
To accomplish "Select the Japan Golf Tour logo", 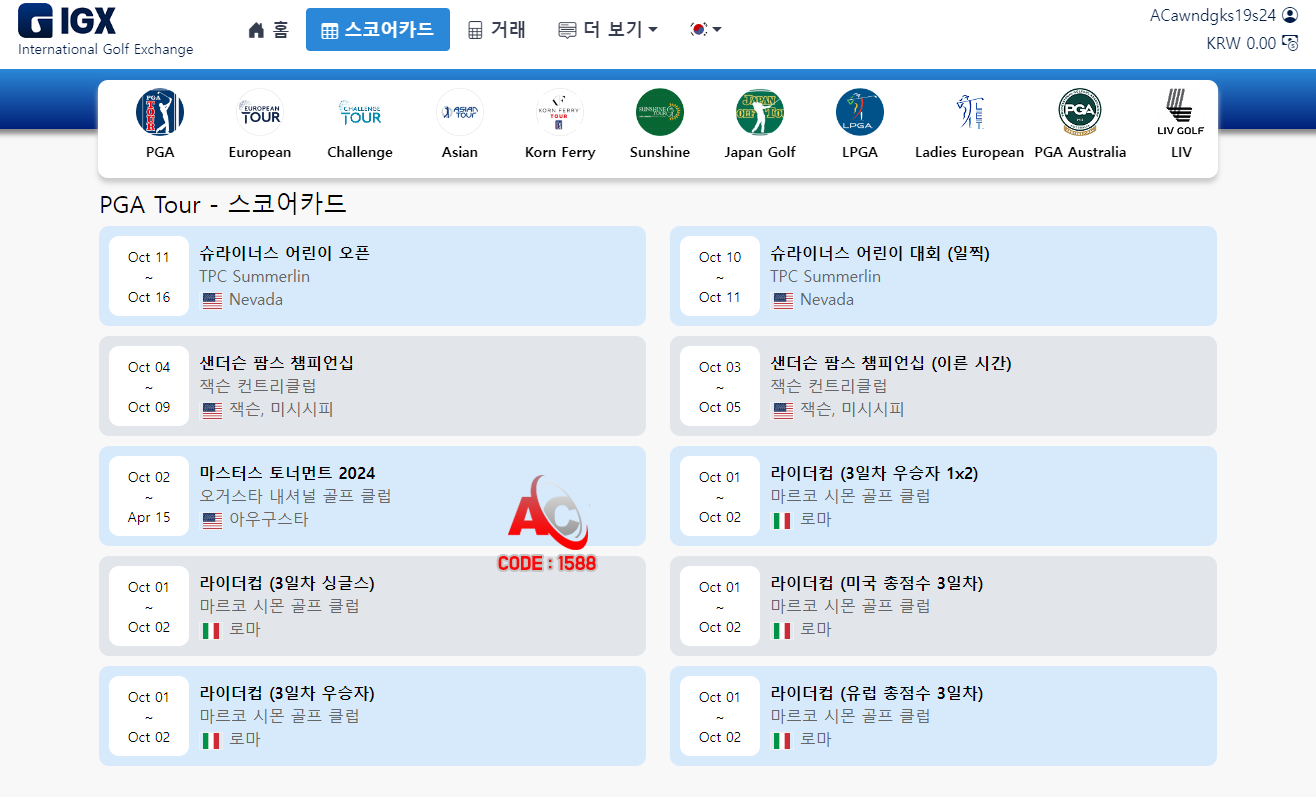I will pos(760,112).
